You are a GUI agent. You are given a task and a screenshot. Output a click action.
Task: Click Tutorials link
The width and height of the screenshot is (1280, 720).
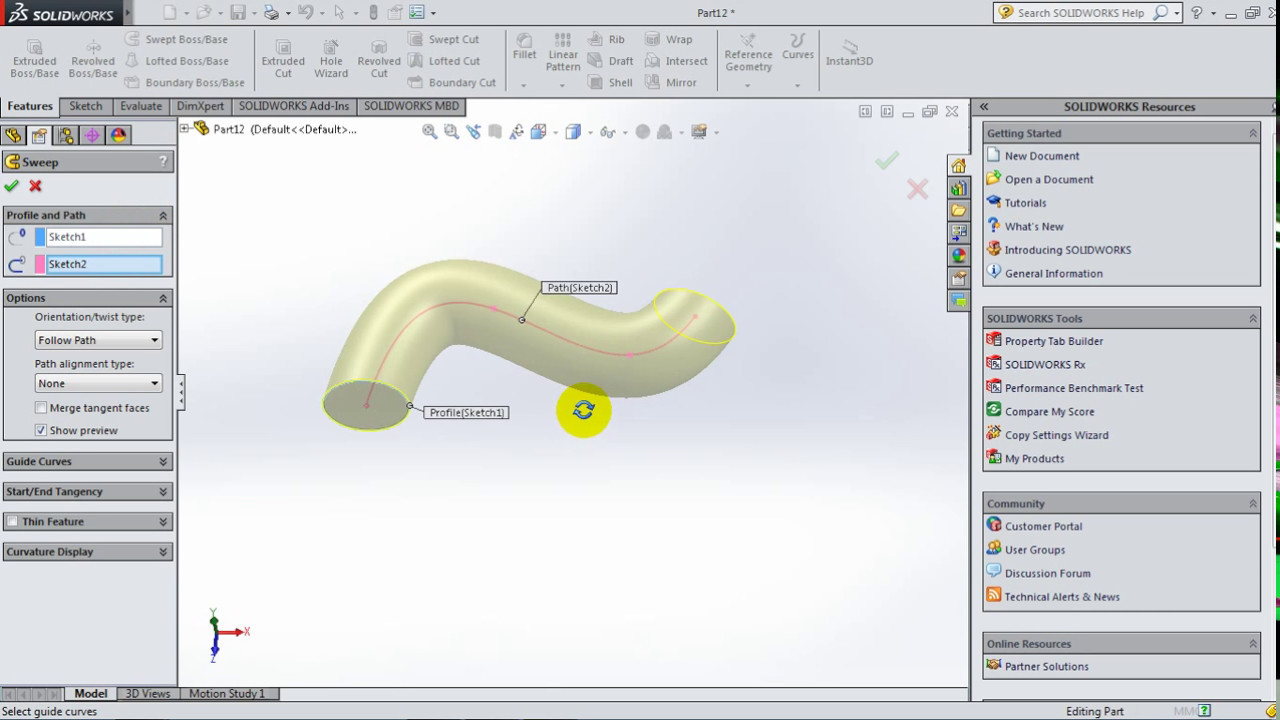point(1025,203)
